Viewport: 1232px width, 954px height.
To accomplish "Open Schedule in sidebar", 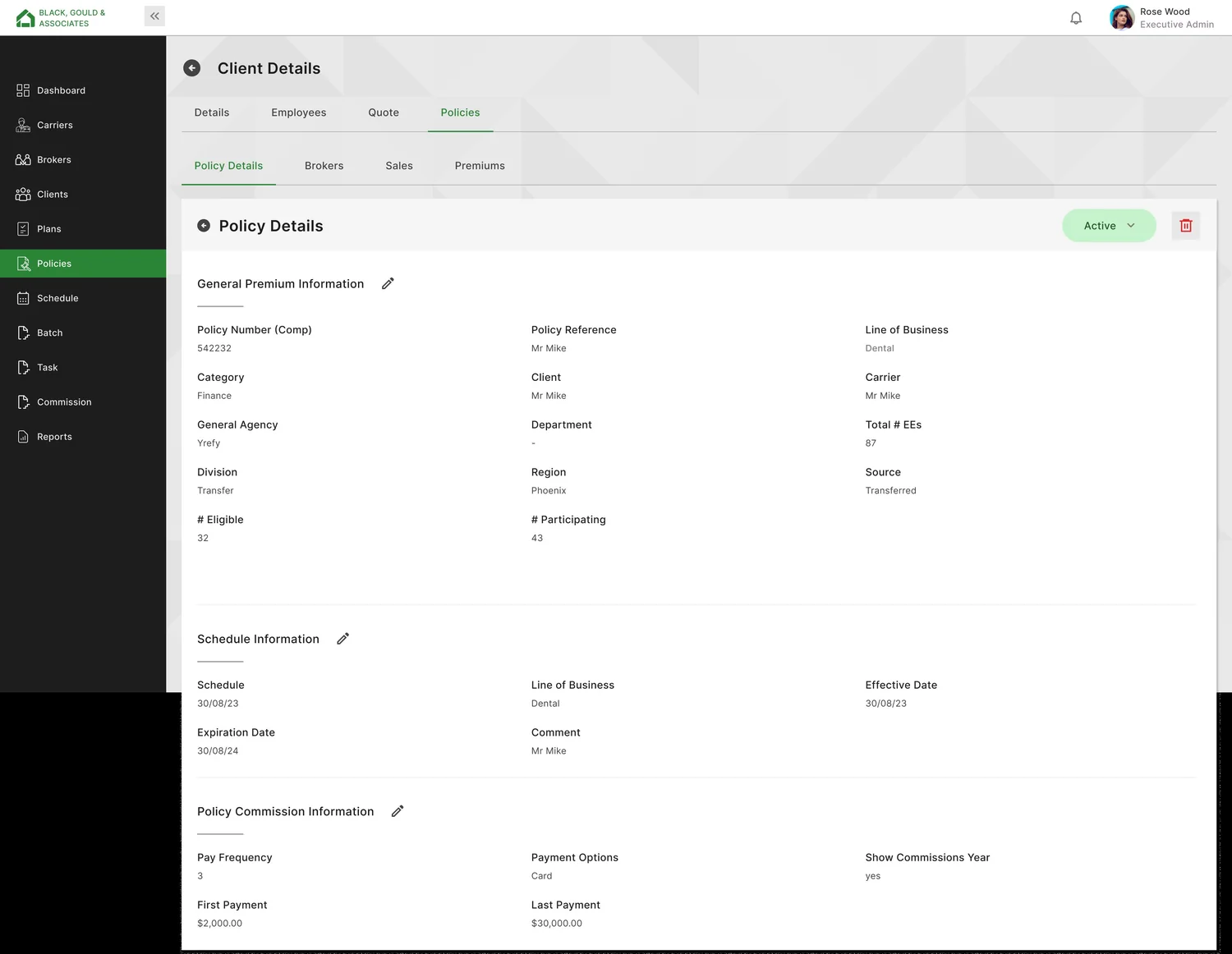I will (83, 298).
